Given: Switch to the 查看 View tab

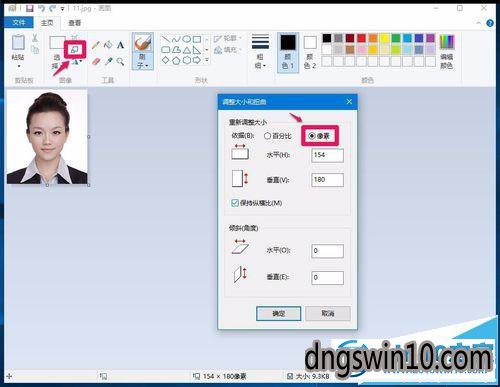Looking at the screenshot, I should coord(74,23).
